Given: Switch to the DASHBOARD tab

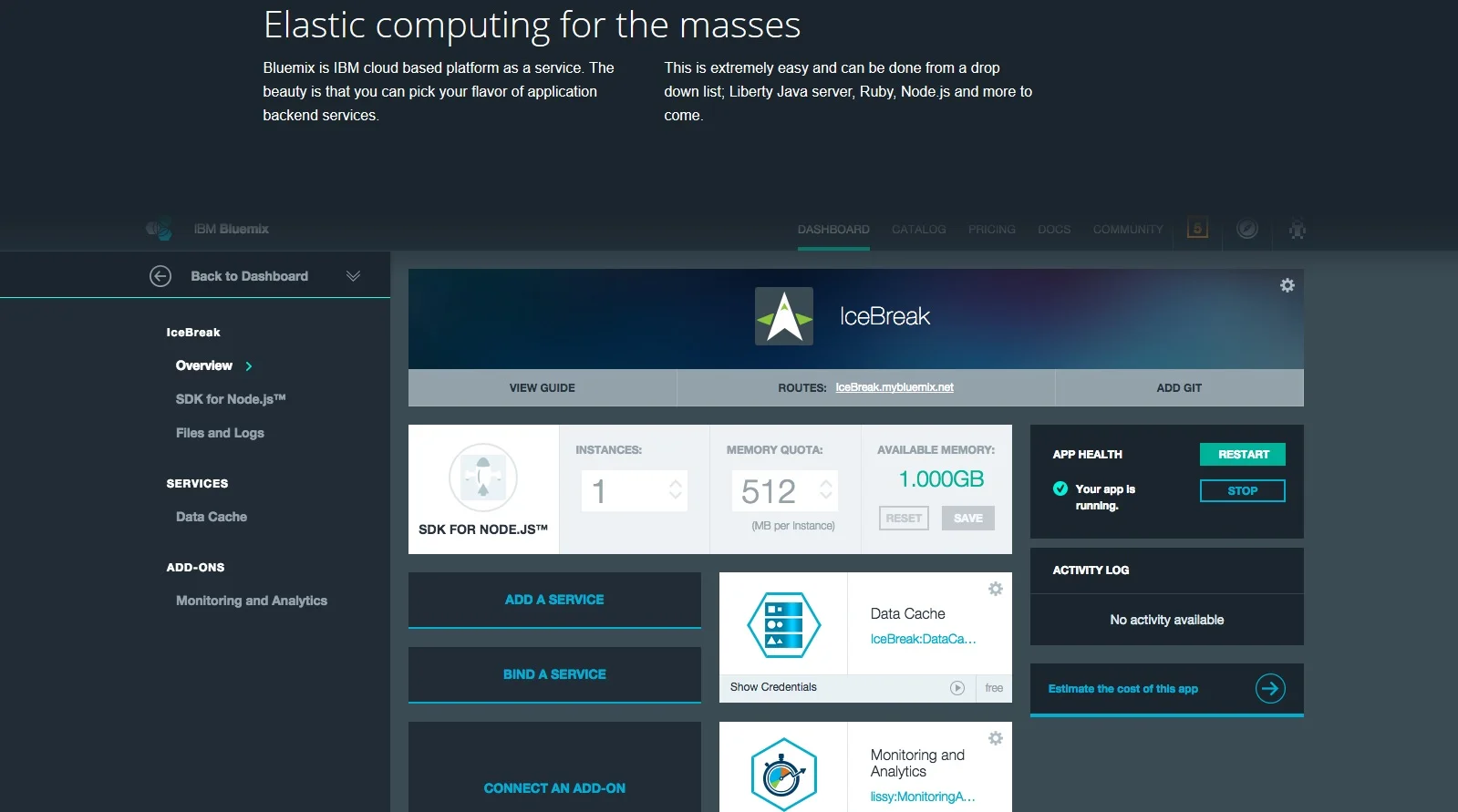Looking at the screenshot, I should 833,230.
